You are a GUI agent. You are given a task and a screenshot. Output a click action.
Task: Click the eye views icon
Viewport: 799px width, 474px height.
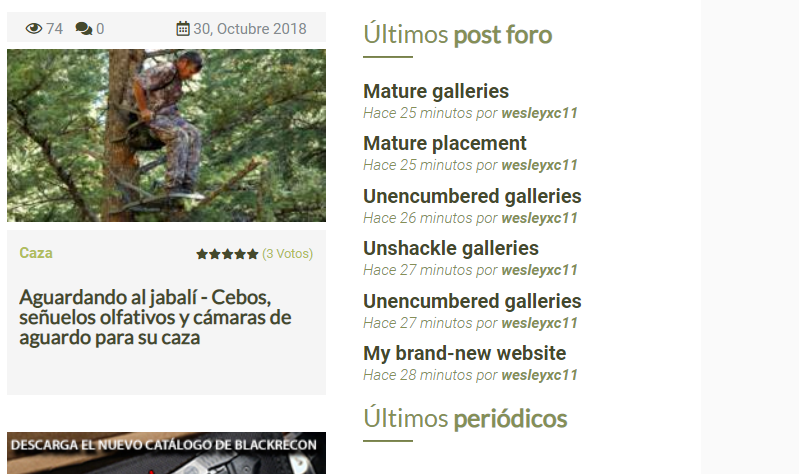point(34,29)
